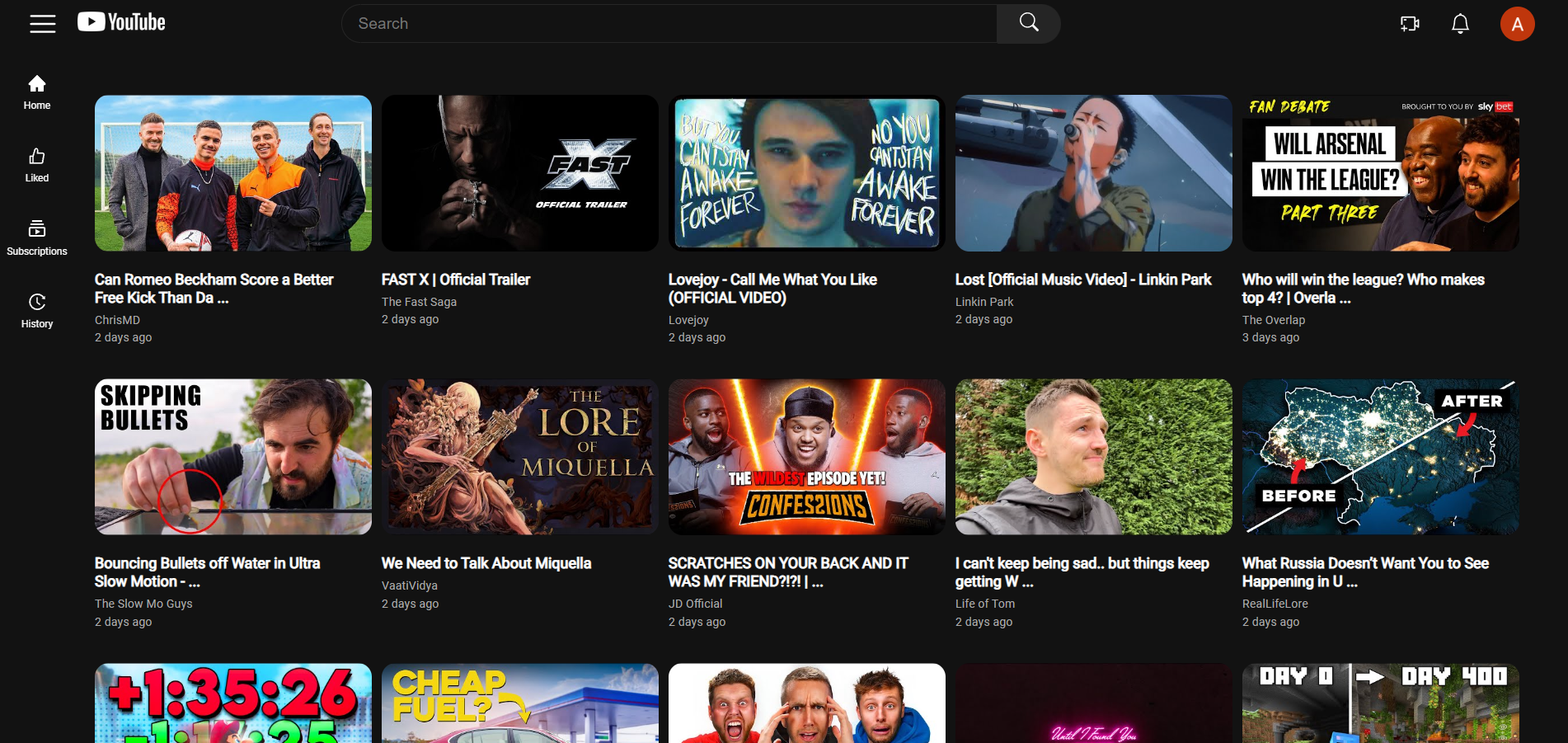Image resolution: width=1568 pixels, height=743 pixels.
Task: Click the YouTube logo
Action: (x=121, y=22)
